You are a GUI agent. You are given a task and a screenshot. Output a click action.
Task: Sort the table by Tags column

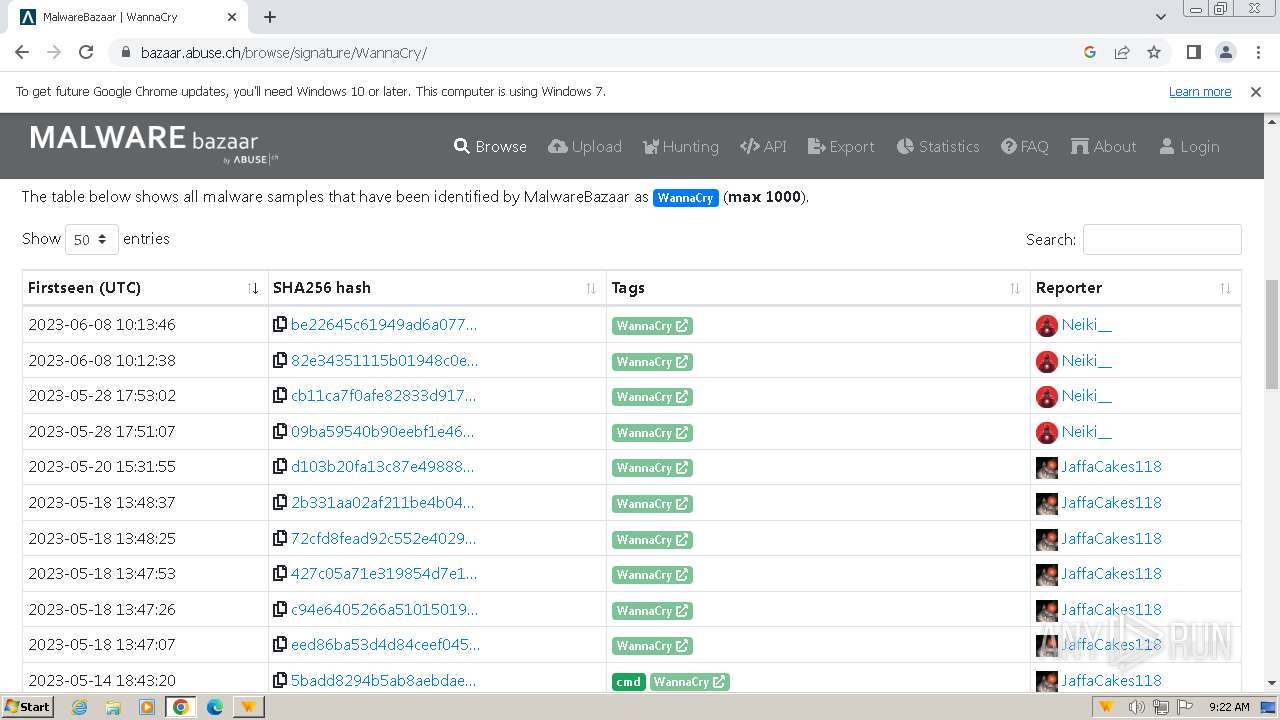click(x=818, y=288)
